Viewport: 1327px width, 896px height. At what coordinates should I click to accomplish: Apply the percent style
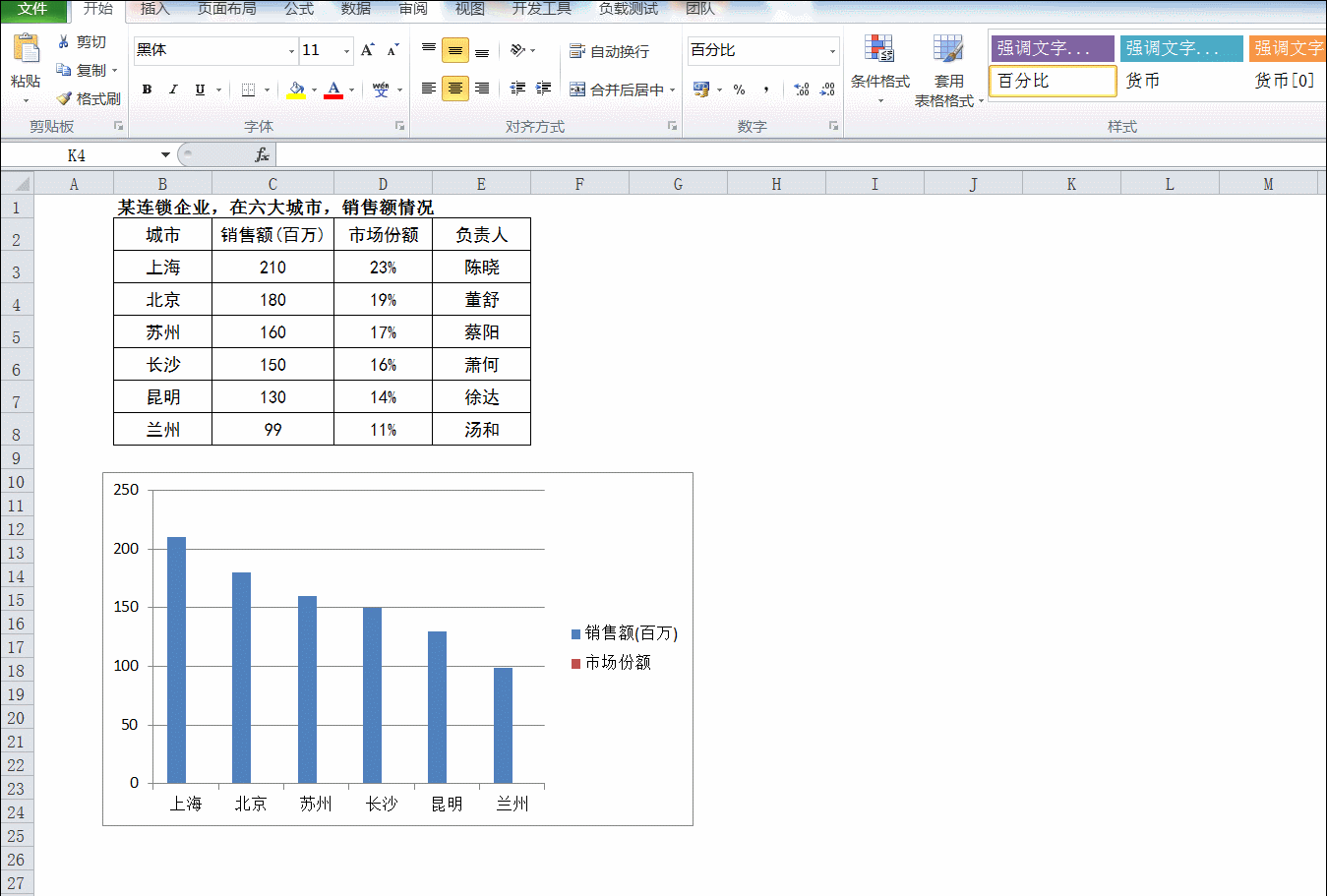pyautogui.click(x=740, y=90)
